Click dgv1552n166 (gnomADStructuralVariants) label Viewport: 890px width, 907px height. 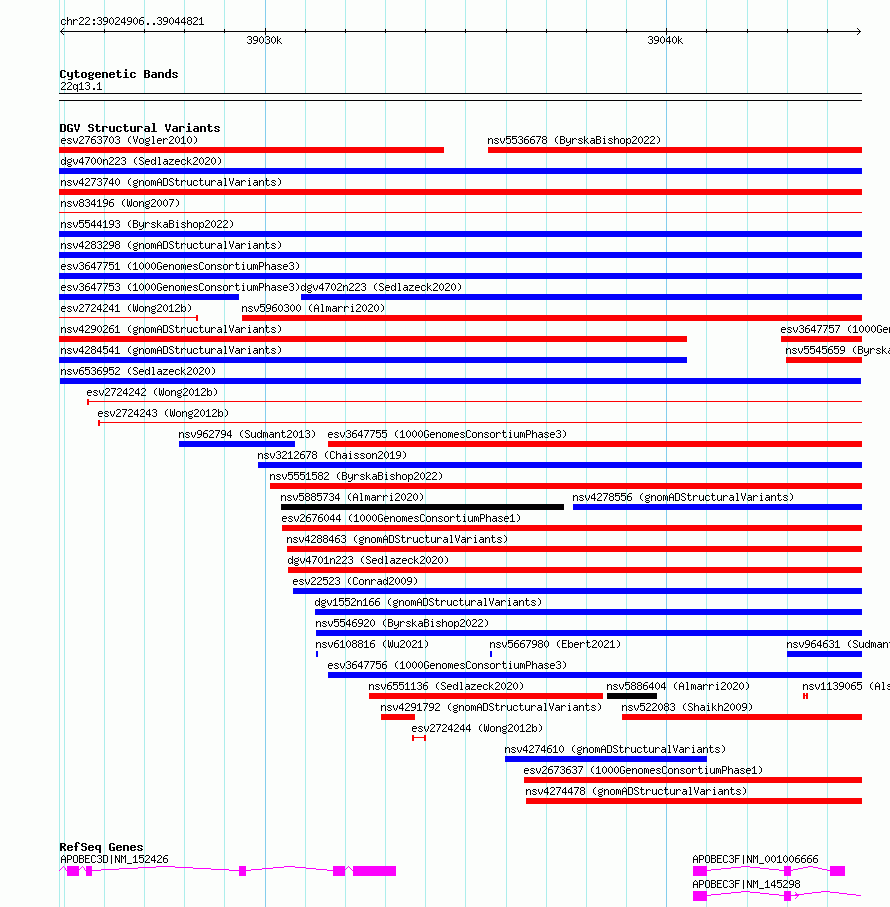point(429,602)
